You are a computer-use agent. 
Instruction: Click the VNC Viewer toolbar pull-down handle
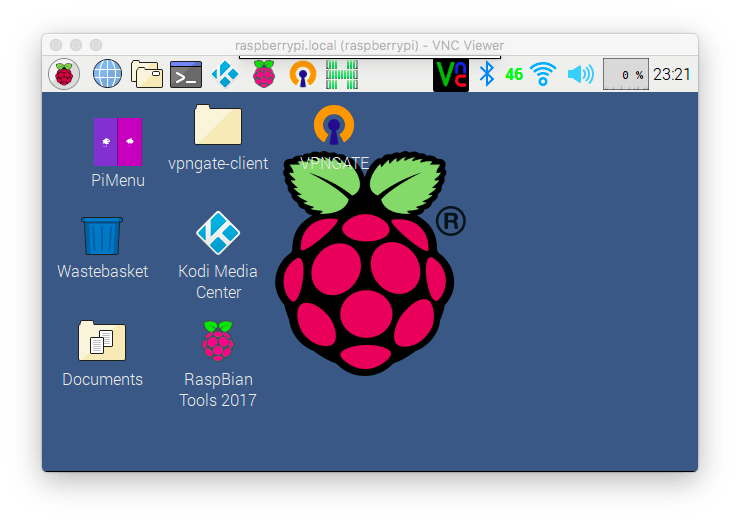click(370, 57)
